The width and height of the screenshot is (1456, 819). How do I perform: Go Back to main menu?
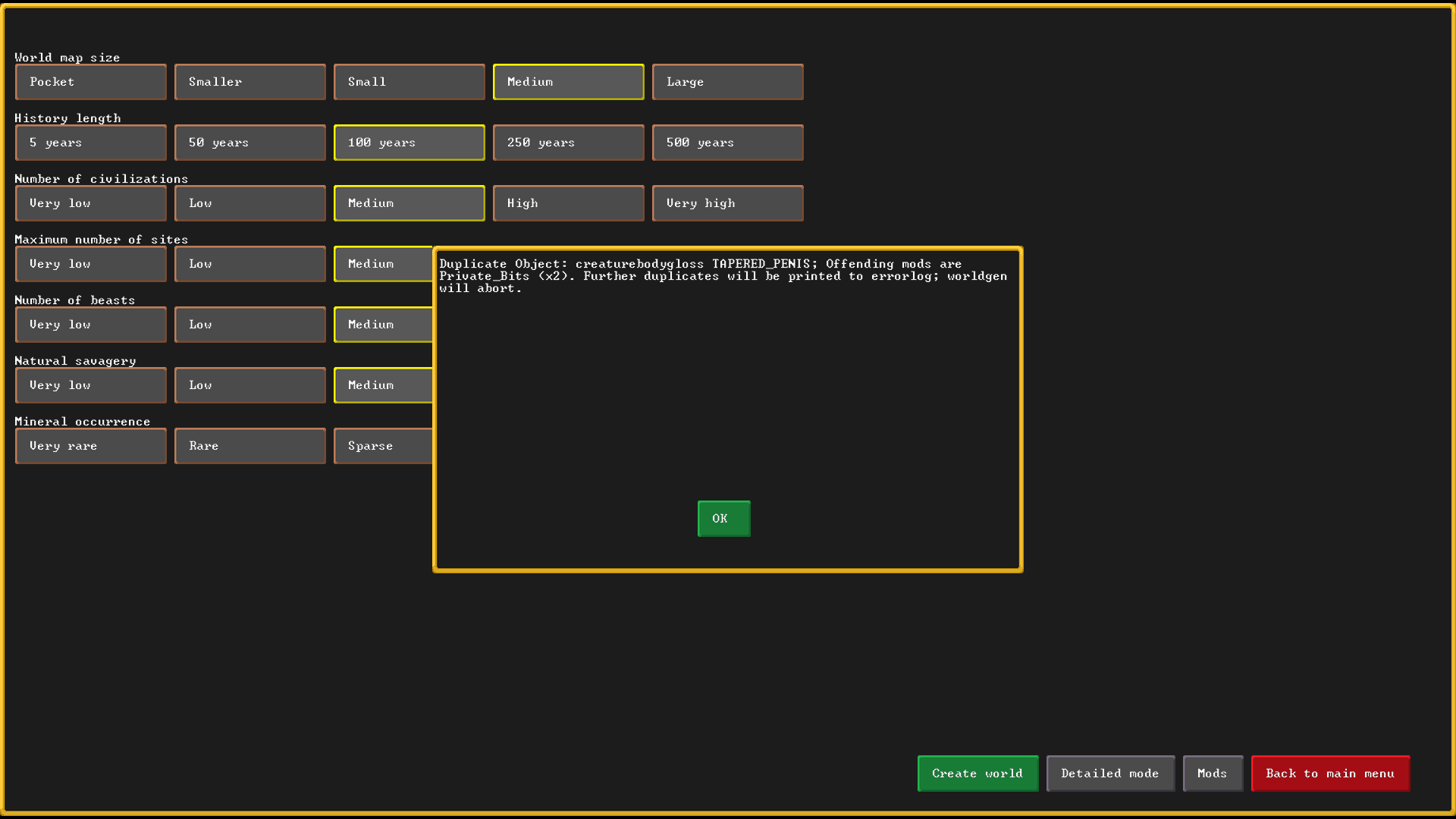[1331, 773]
